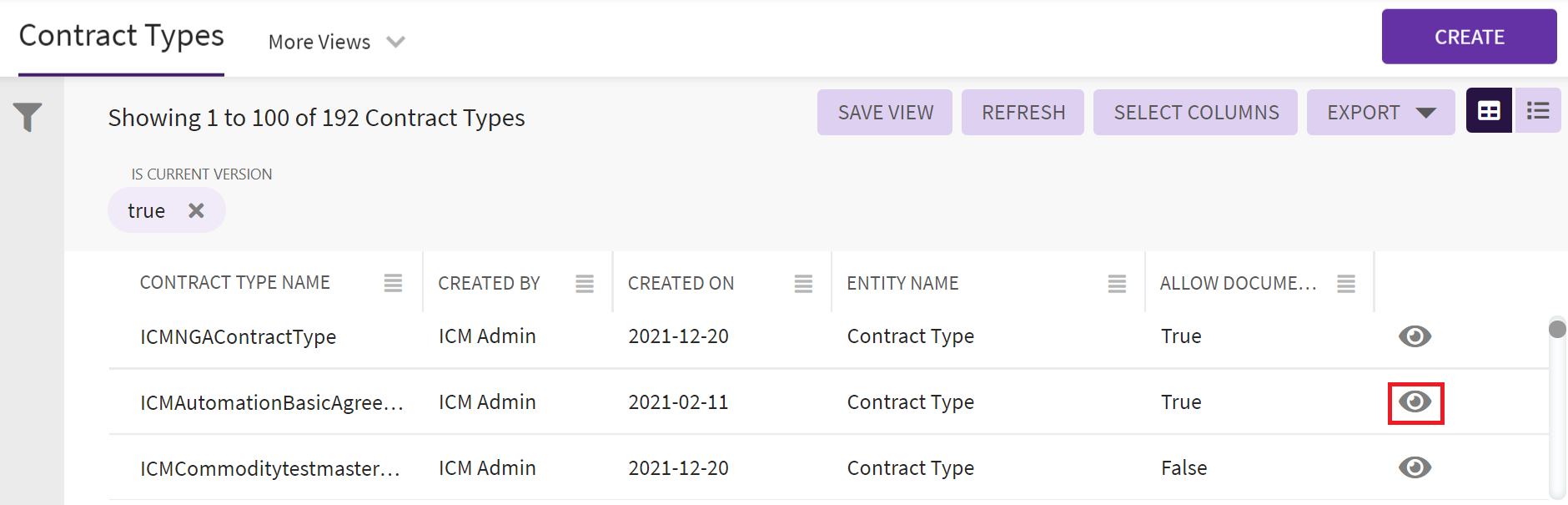Open Select Columns chooser

[1195, 113]
